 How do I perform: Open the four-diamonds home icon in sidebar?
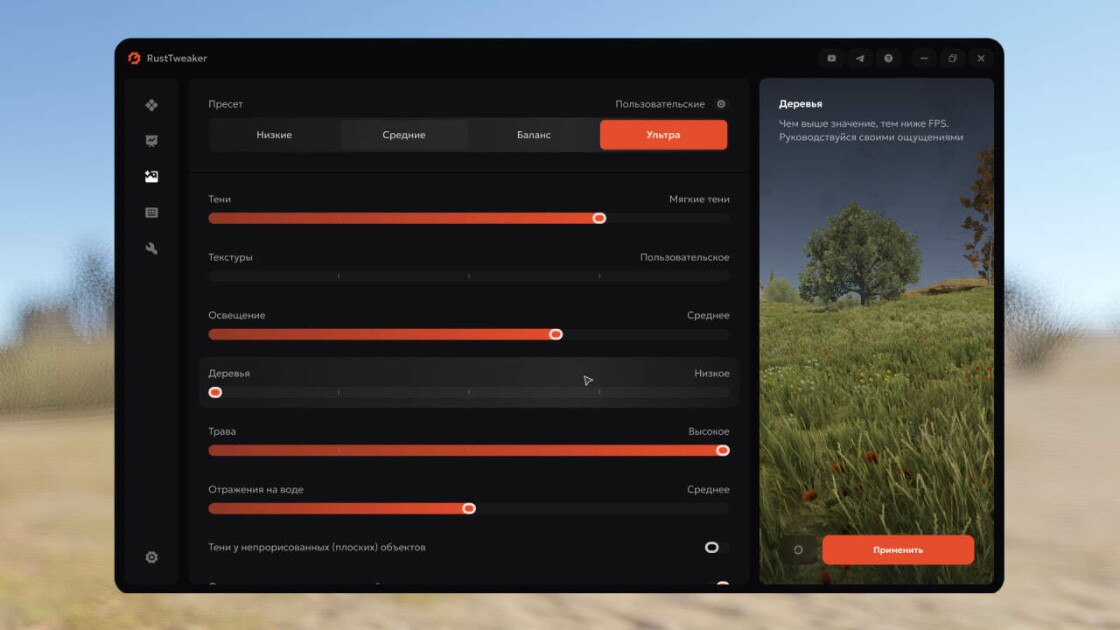tap(151, 105)
